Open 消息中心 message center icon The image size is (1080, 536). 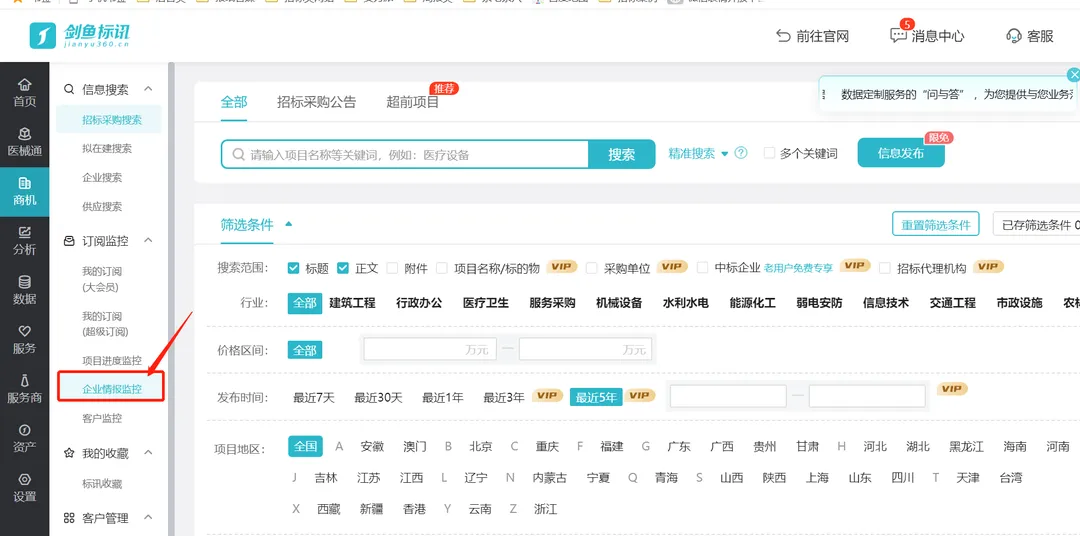tap(899, 36)
